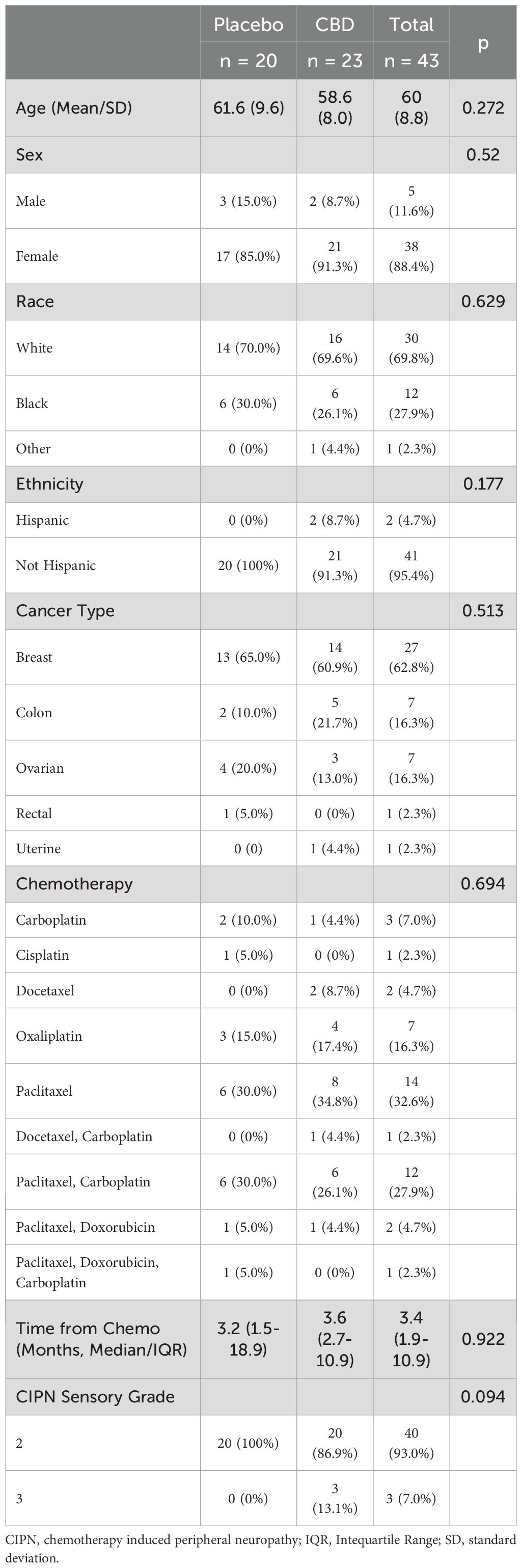This screenshot has height=1568, width=522.
Task: Click the Paclitaxel, Doxorubicin, Carboplatin row label
Action: click(x=87, y=1272)
